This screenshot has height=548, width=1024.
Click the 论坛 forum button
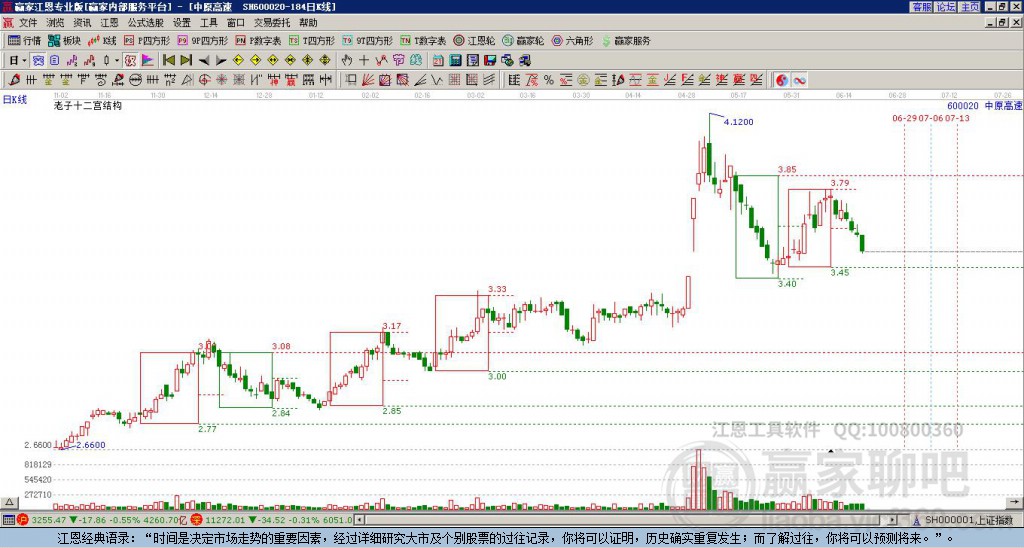click(x=945, y=7)
